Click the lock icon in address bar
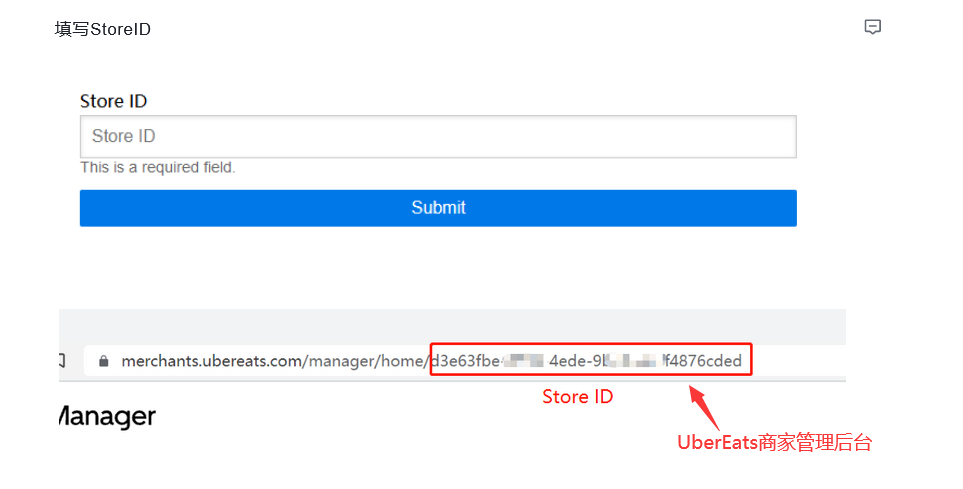This screenshot has height=489, width=963. coord(104,361)
